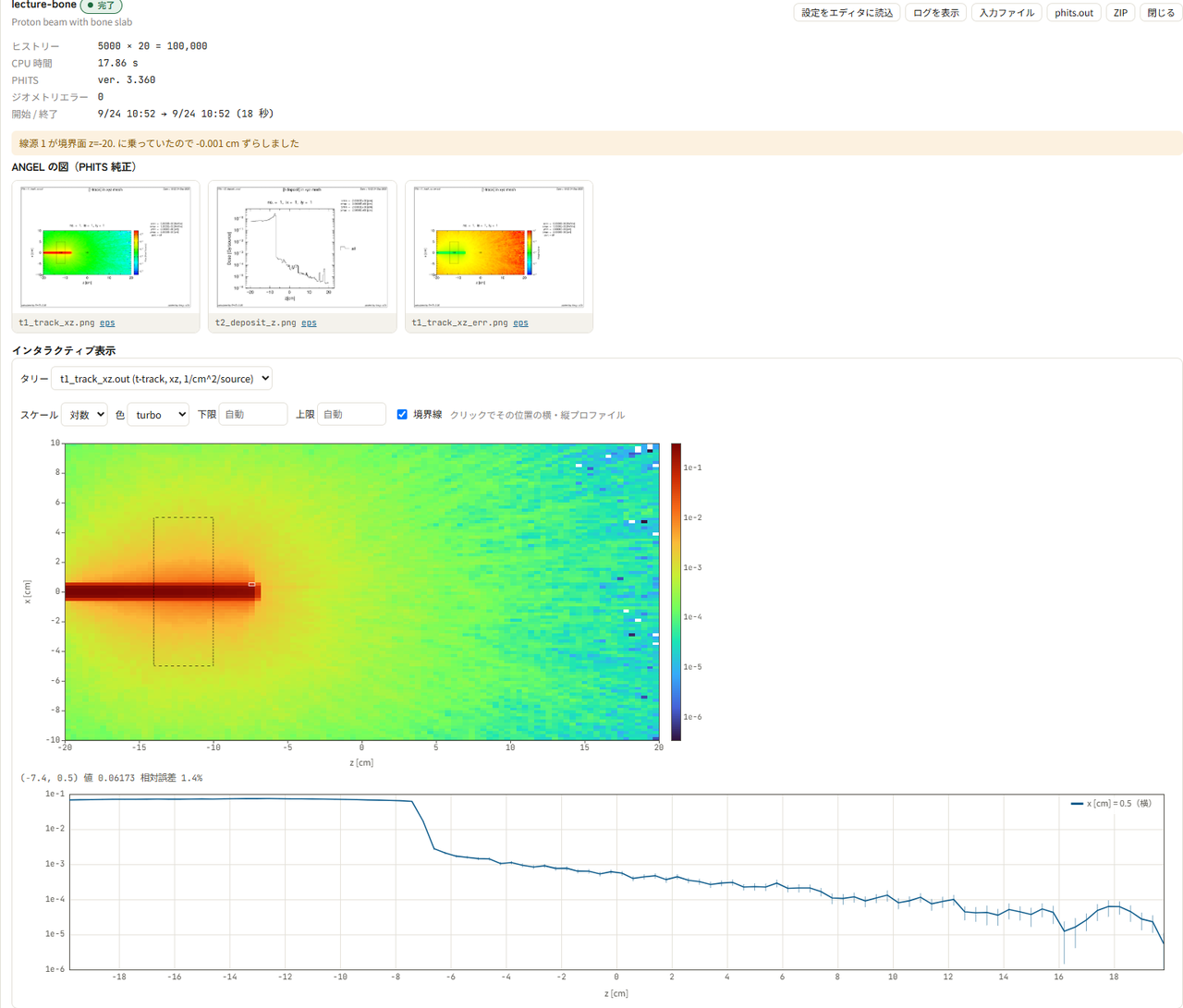Click the lecture-bone title
The height and width of the screenshot is (1008, 1183).
[x=43, y=6]
